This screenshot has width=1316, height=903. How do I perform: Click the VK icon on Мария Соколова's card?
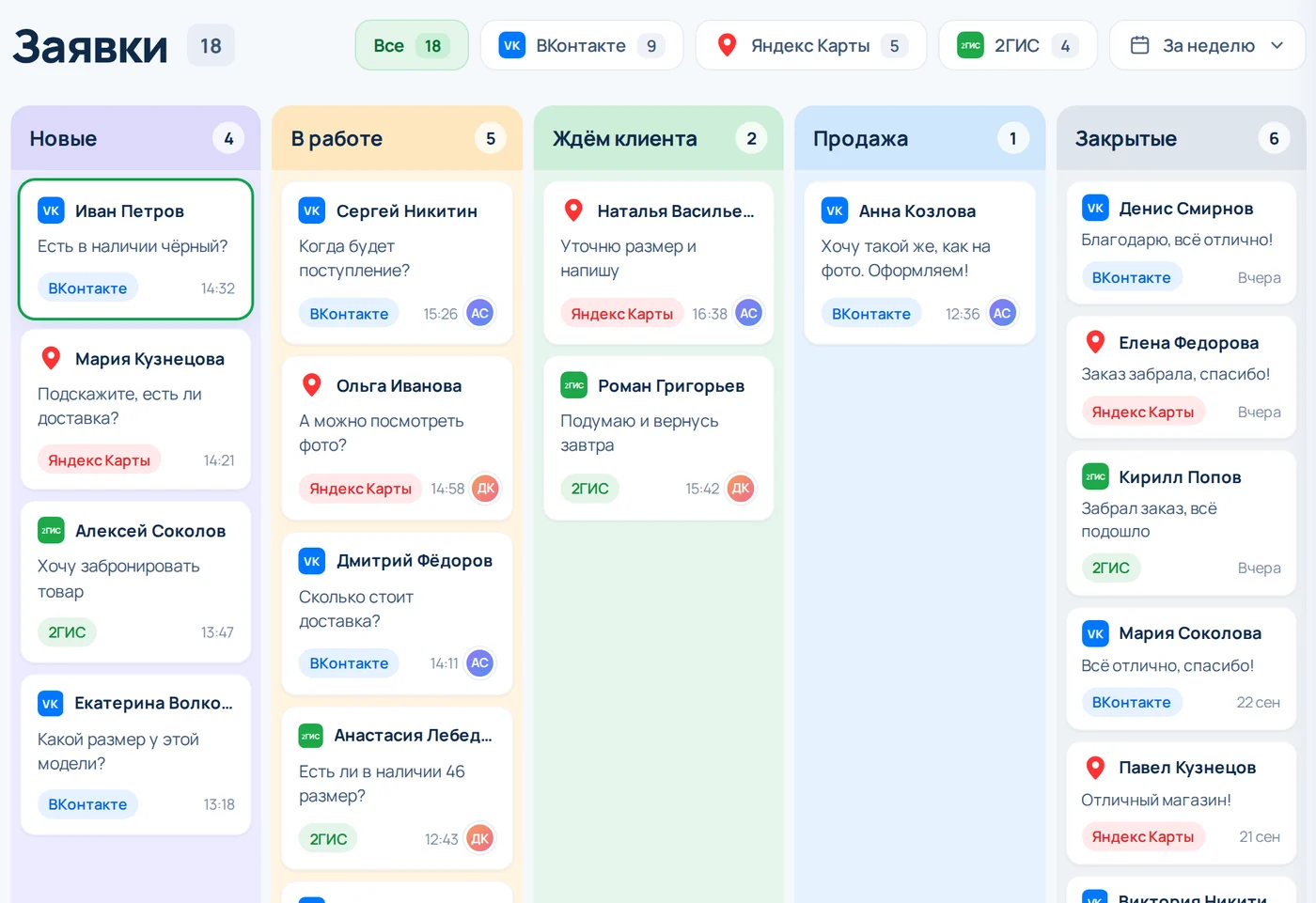(x=1095, y=633)
